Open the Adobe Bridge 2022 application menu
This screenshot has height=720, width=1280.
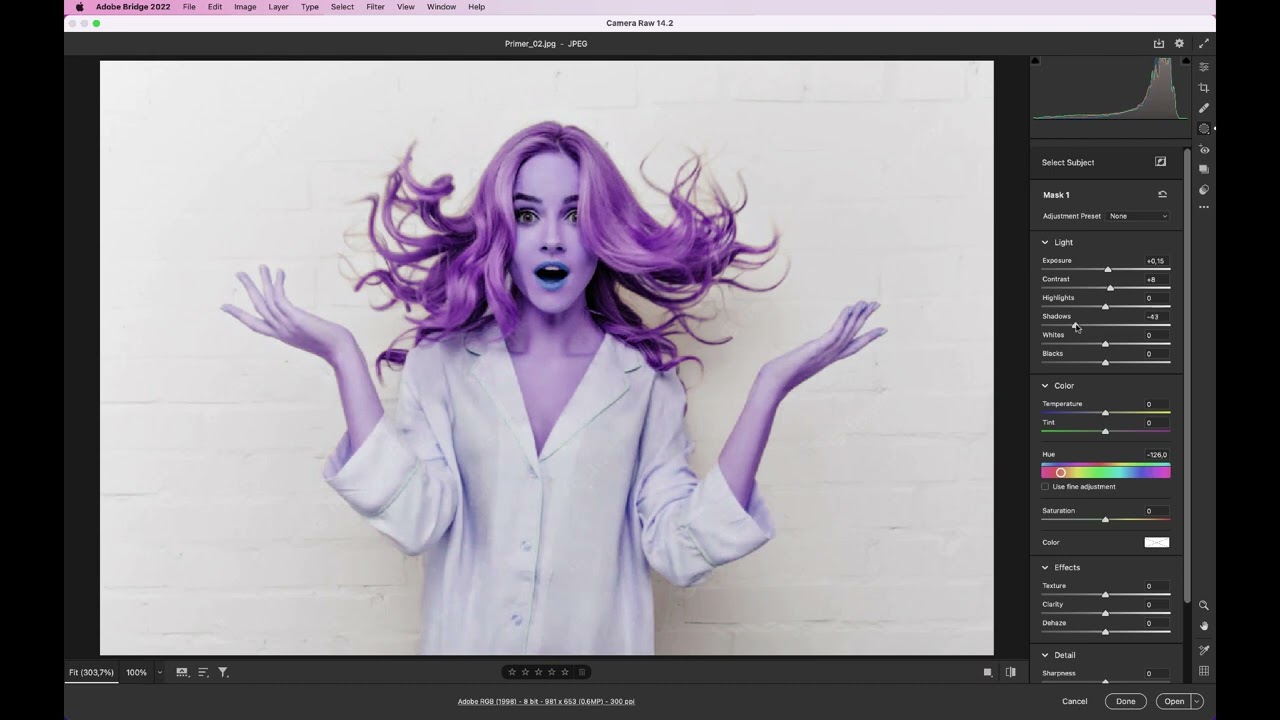[x=131, y=7]
